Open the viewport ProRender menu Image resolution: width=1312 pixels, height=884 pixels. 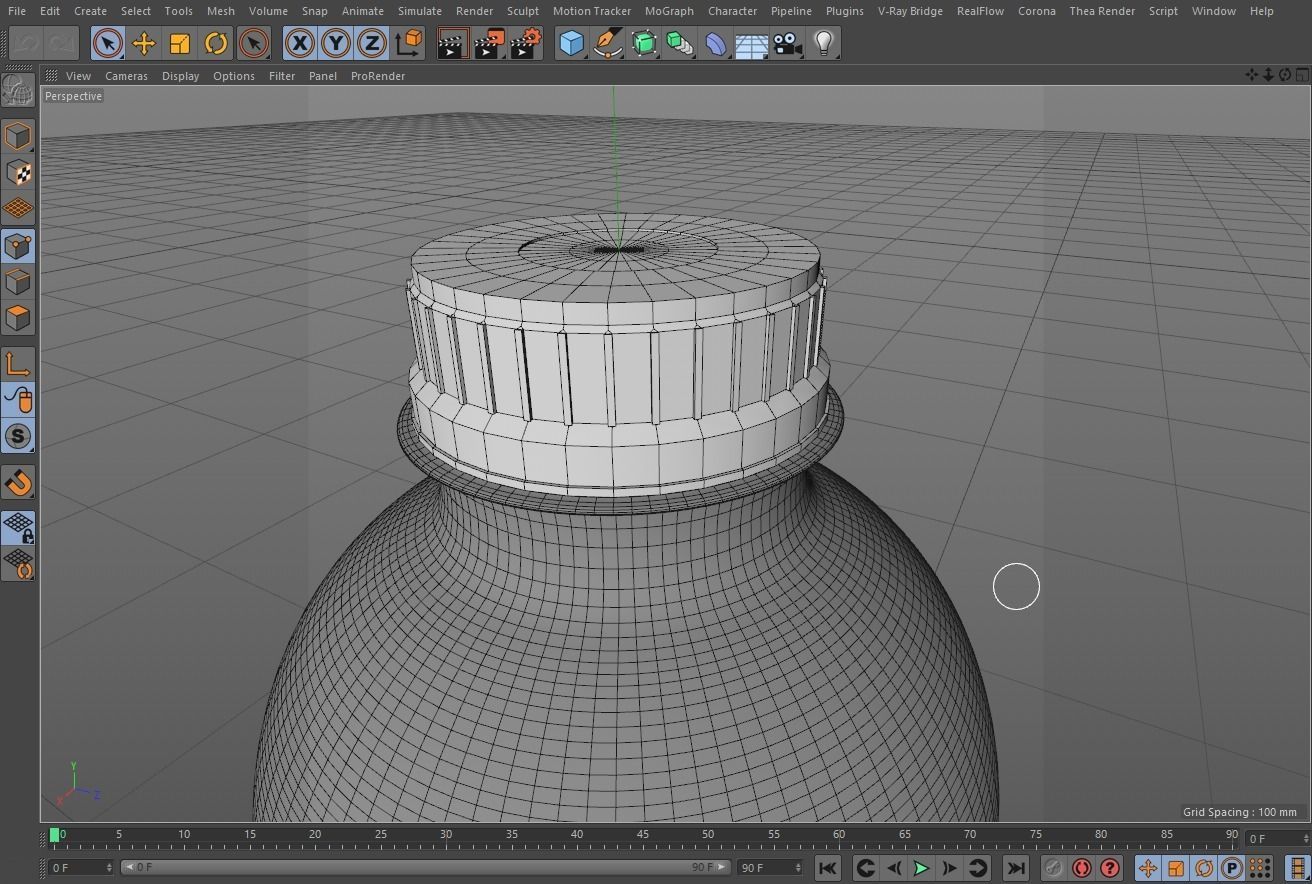378,76
